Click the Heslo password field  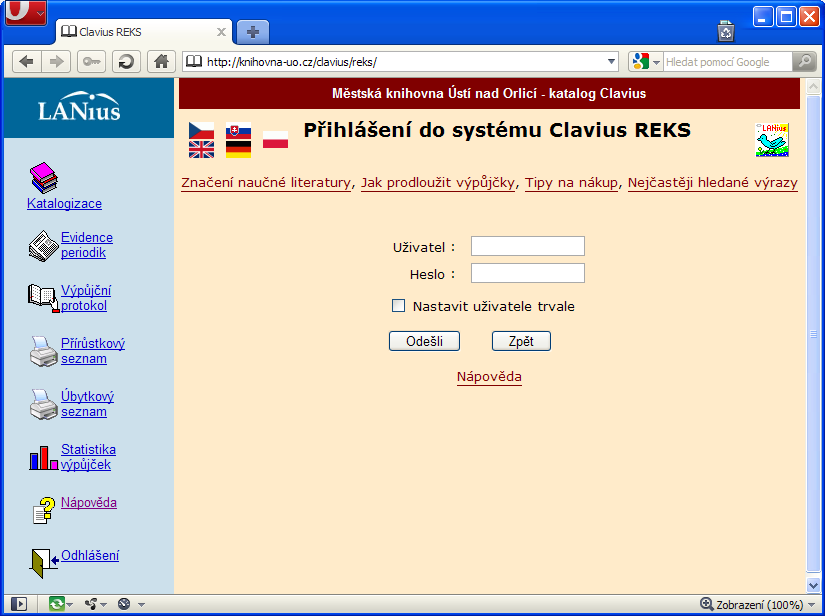click(528, 273)
